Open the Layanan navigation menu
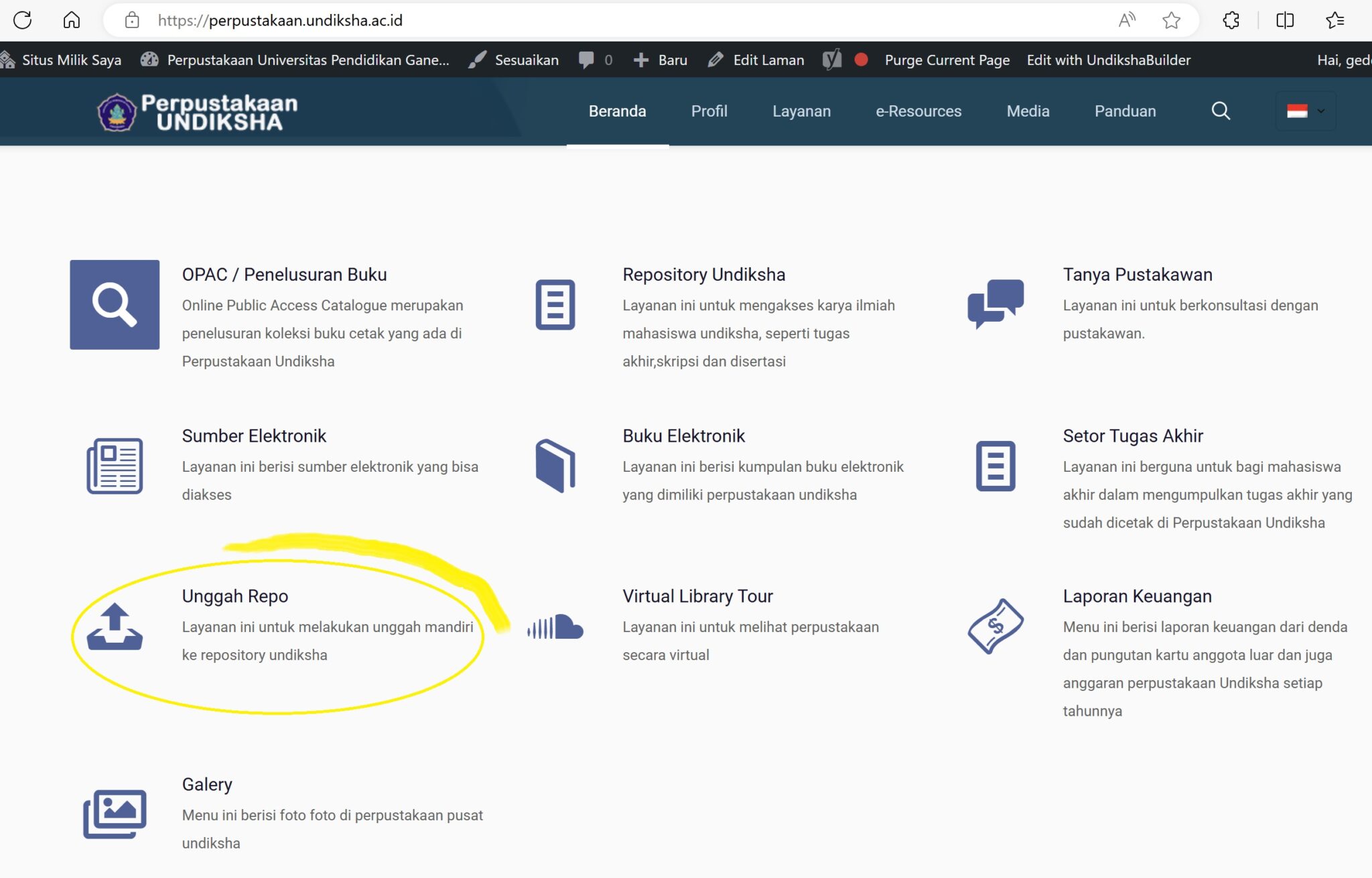The height and width of the screenshot is (878, 1372). pos(801,111)
